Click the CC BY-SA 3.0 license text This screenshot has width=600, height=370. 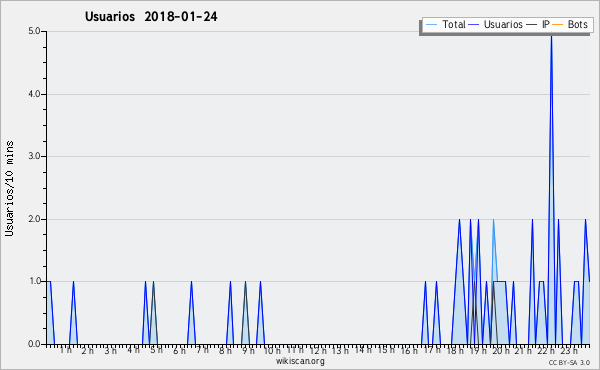(569, 362)
